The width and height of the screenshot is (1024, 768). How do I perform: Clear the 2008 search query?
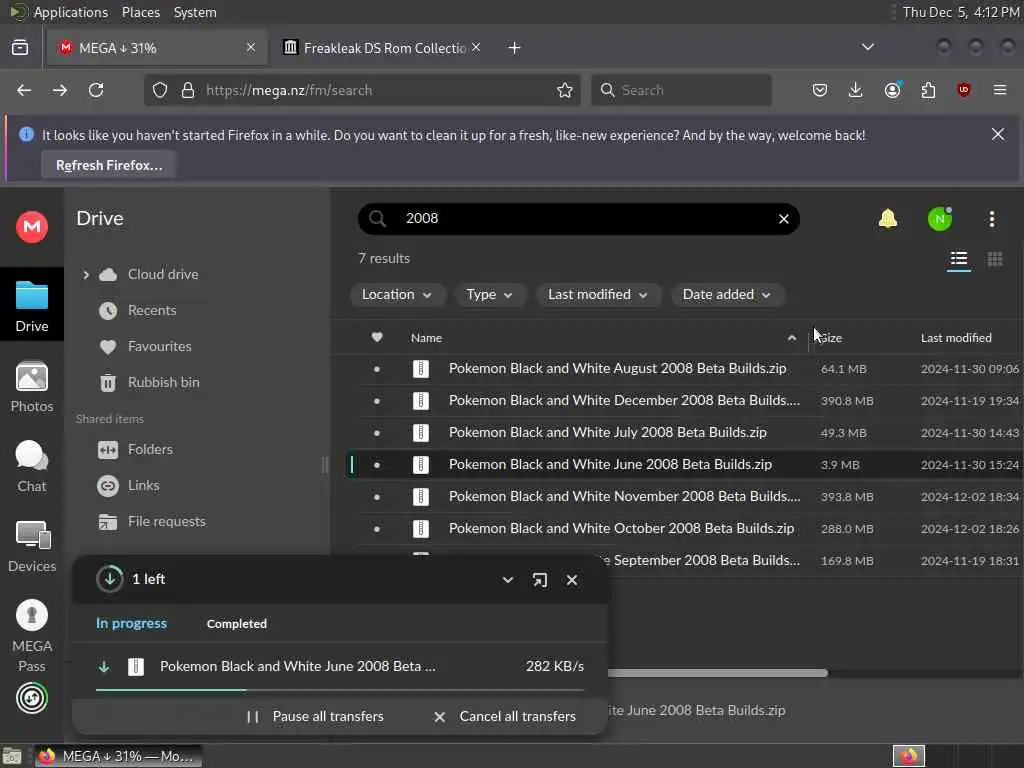784,219
